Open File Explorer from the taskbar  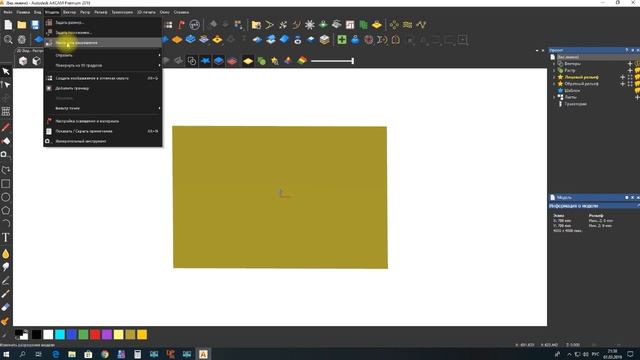coord(72,354)
